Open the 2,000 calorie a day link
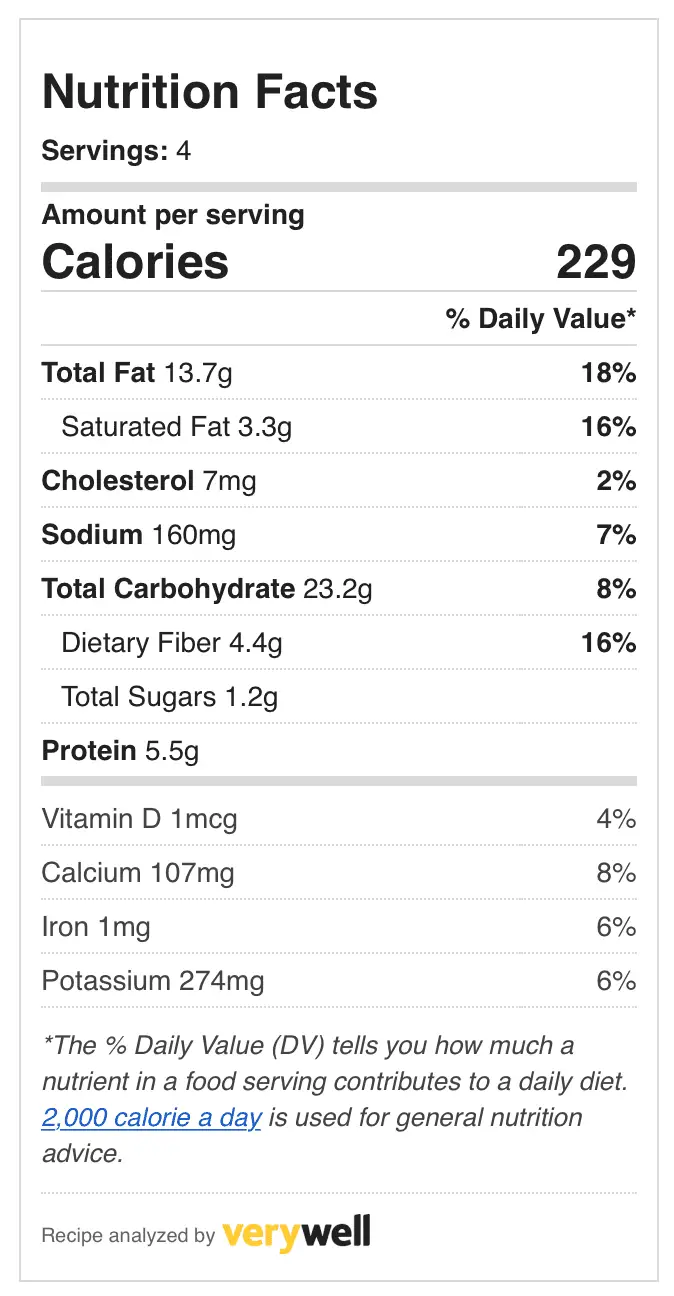674x1296 pixels. tap(151, 1117)
